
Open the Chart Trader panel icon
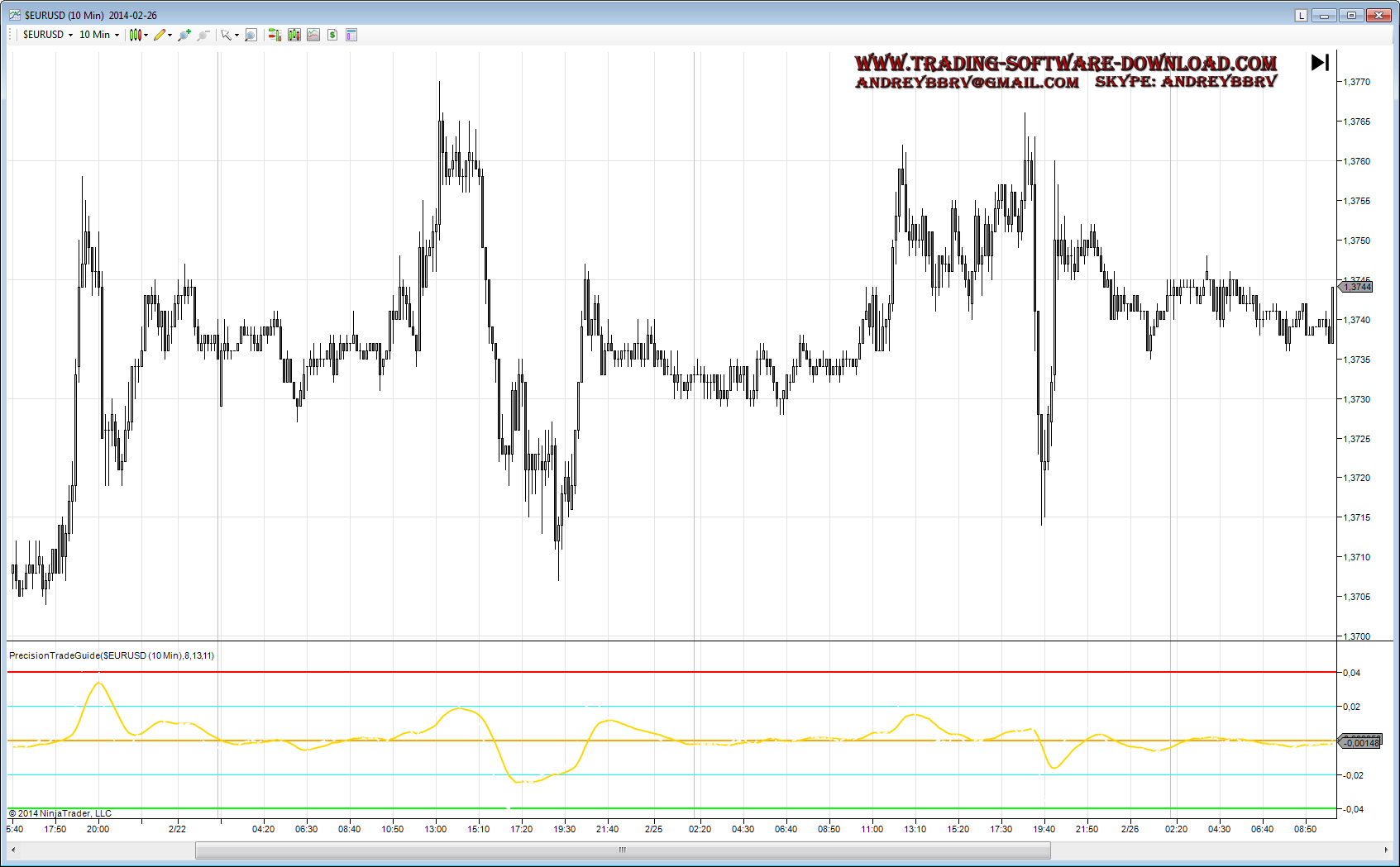point(274,35)
